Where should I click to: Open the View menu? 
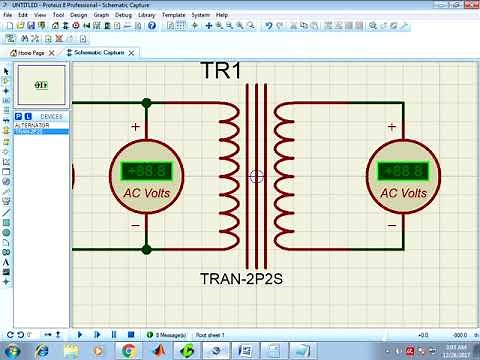(x=40, y=15)
